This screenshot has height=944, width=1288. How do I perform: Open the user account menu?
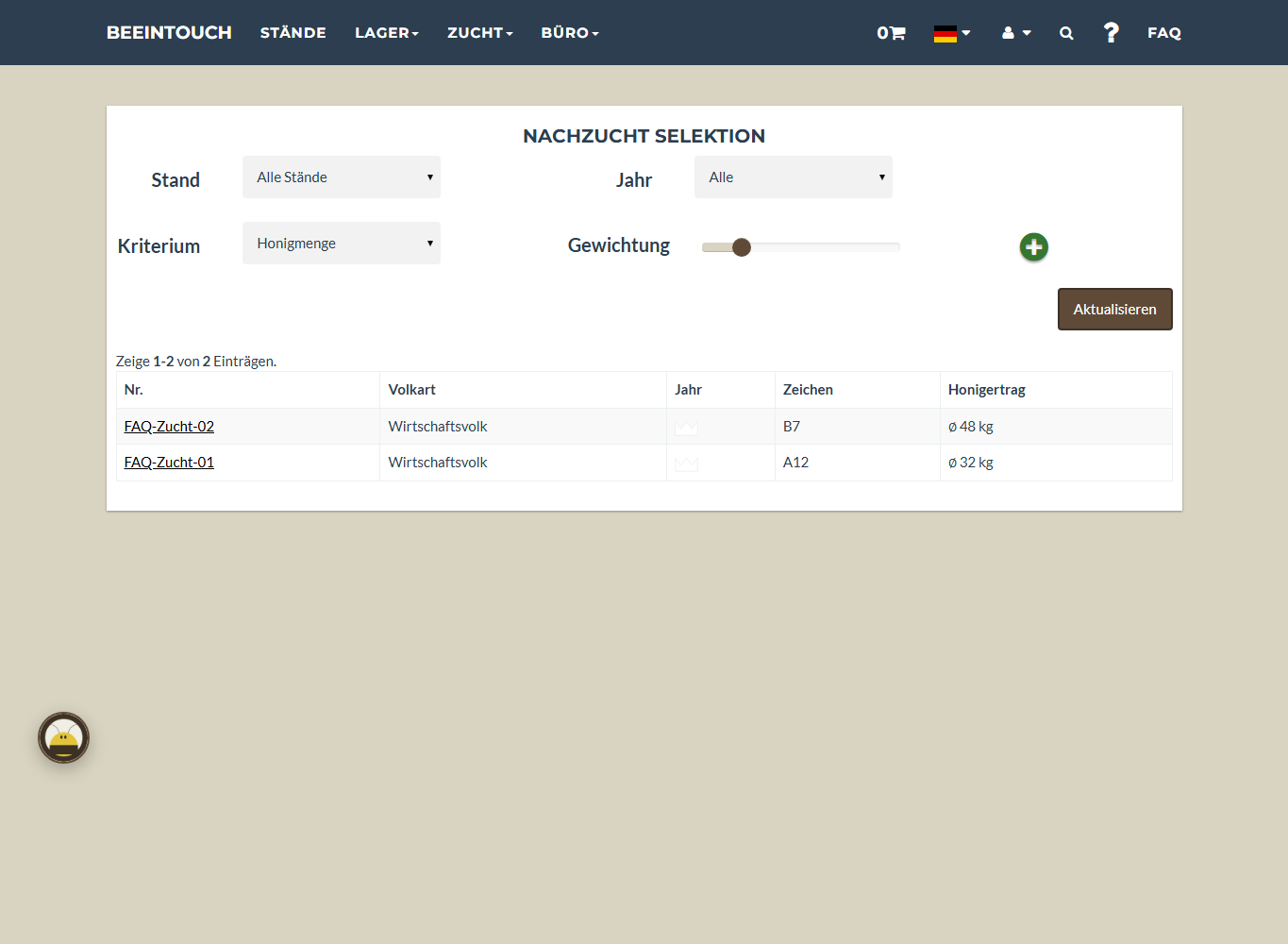[x=1016, y=33]
